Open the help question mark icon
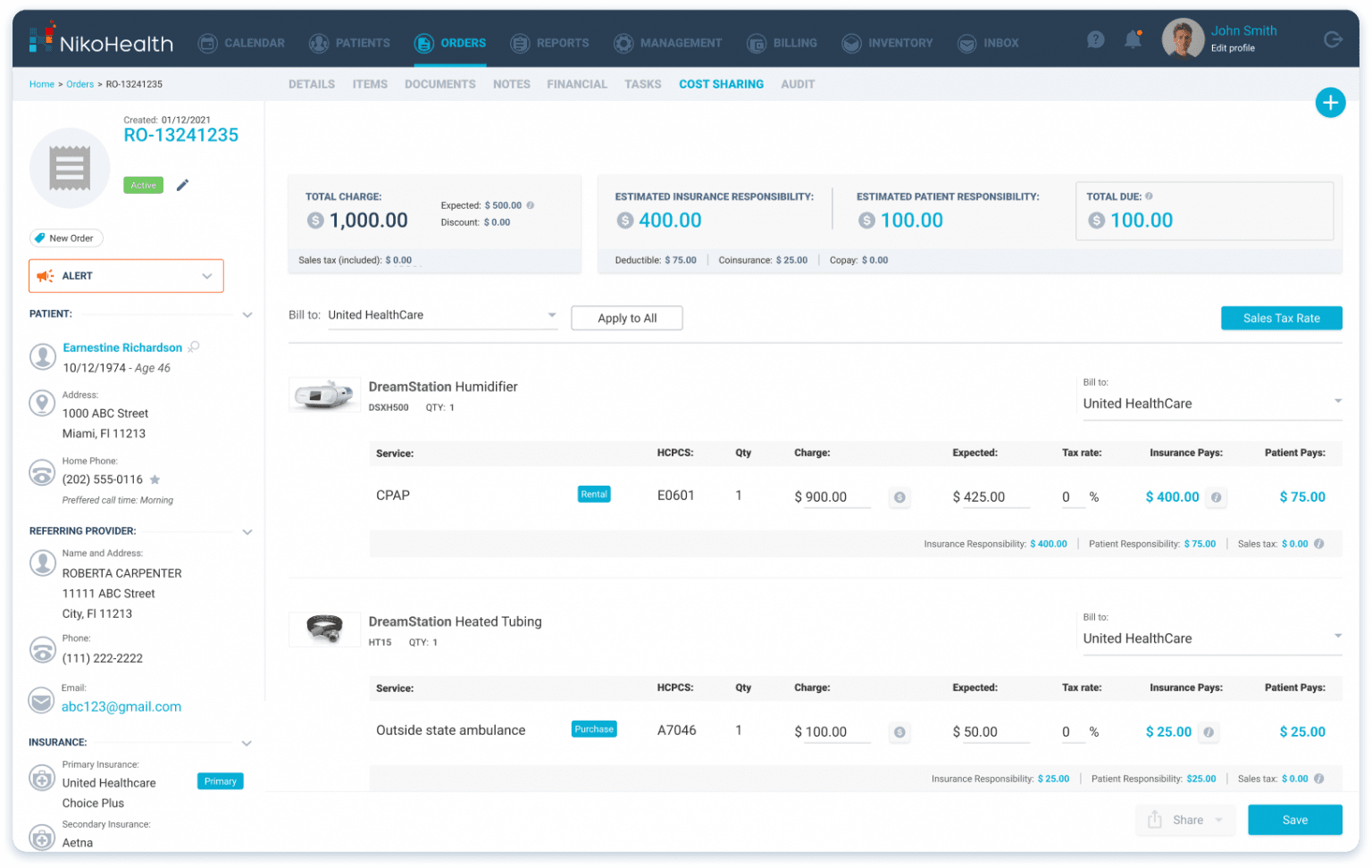Screen dimensions: 1372x868 coord(1095,39)
